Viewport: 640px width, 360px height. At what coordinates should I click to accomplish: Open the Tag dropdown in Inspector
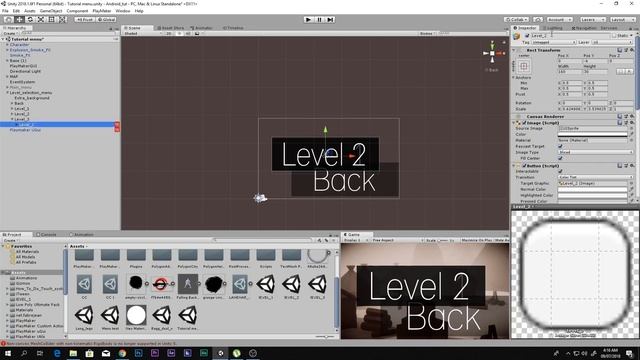point(553,42)
